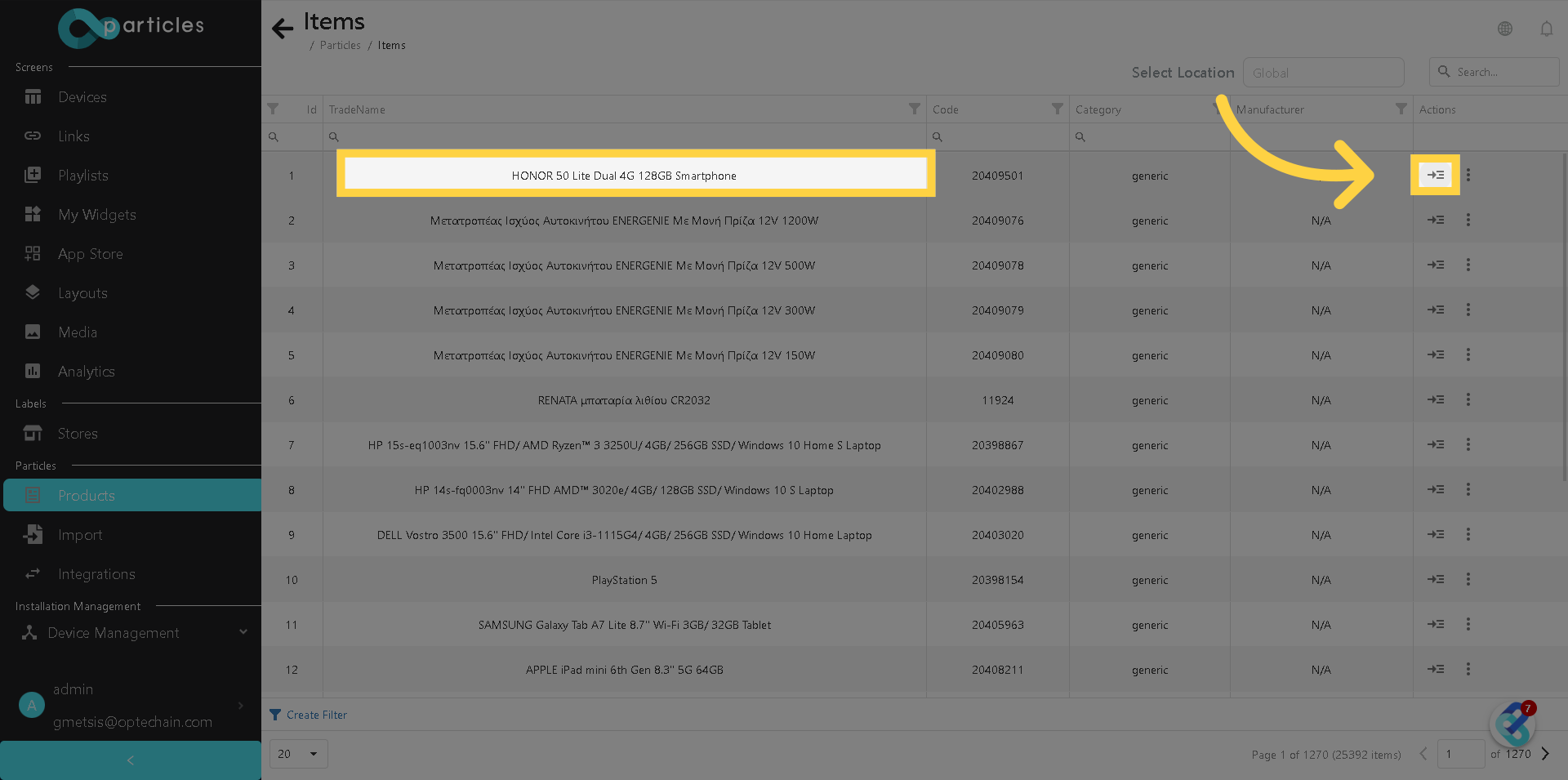The width and height of the screenshot is (1568, 780).
Task: Open the Manufacturer column filter icon
Action: coord(1401,109)
